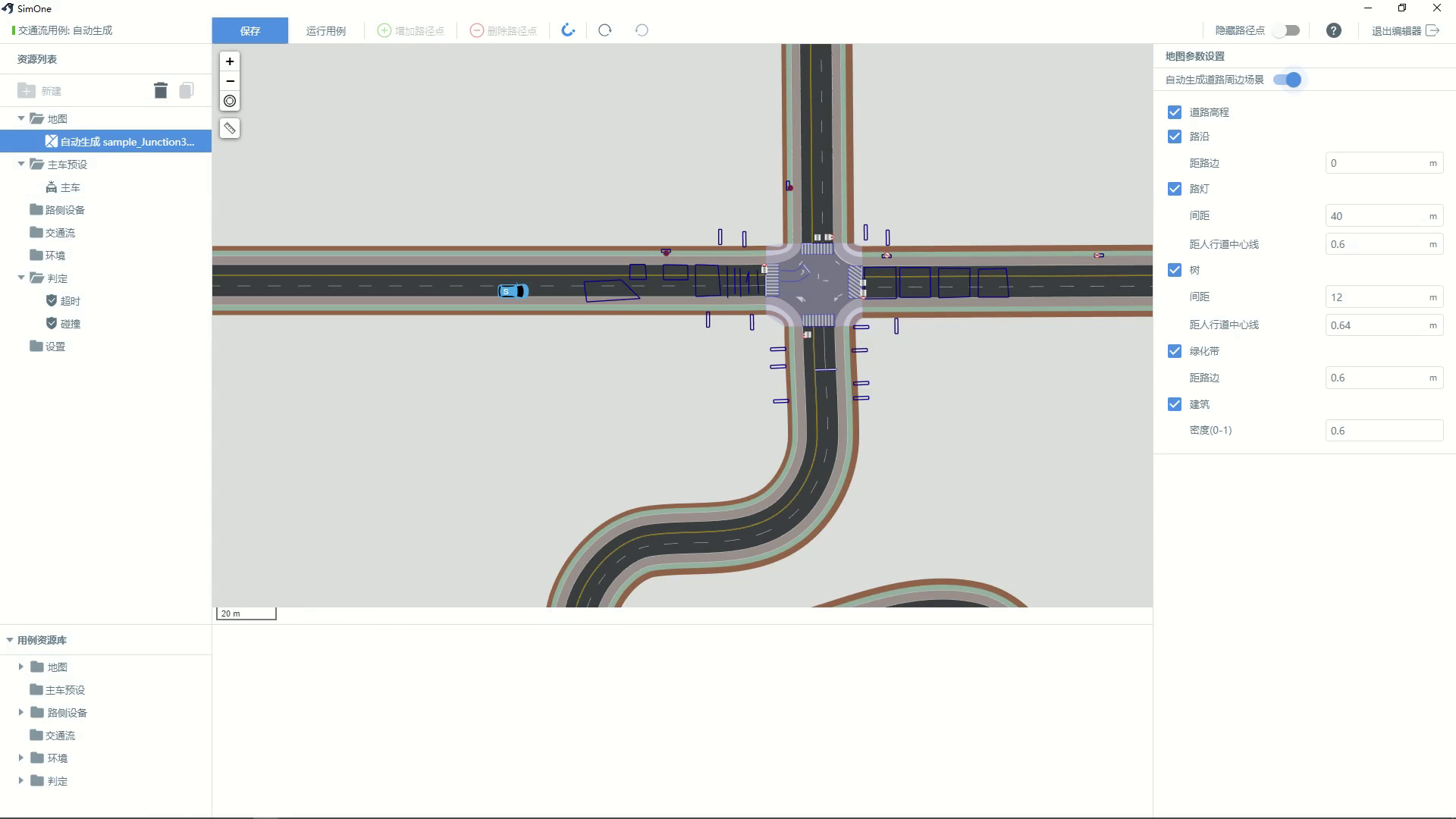Click the 碰撞 shield check icon
The image size is (1456, 819).
pos(52,323)
